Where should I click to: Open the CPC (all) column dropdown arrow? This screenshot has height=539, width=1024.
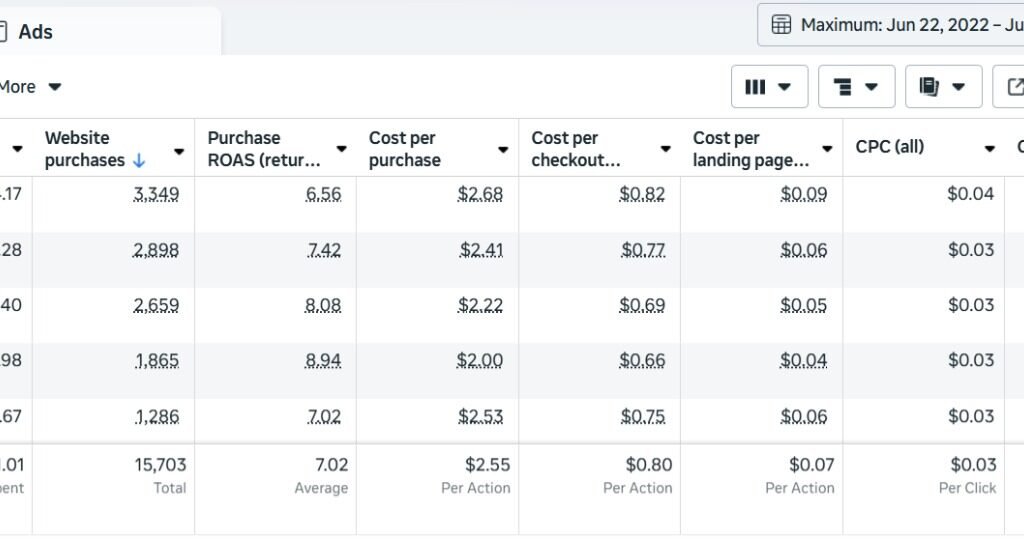pos(989,149)
